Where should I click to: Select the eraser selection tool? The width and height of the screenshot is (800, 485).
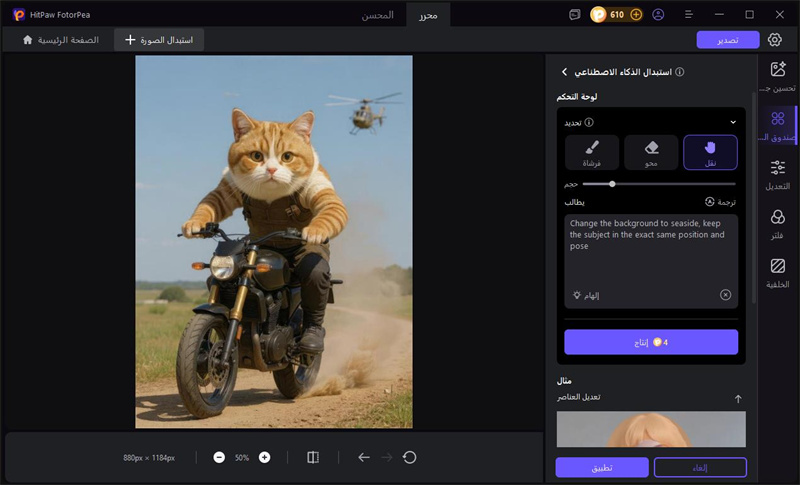(651, 152)
